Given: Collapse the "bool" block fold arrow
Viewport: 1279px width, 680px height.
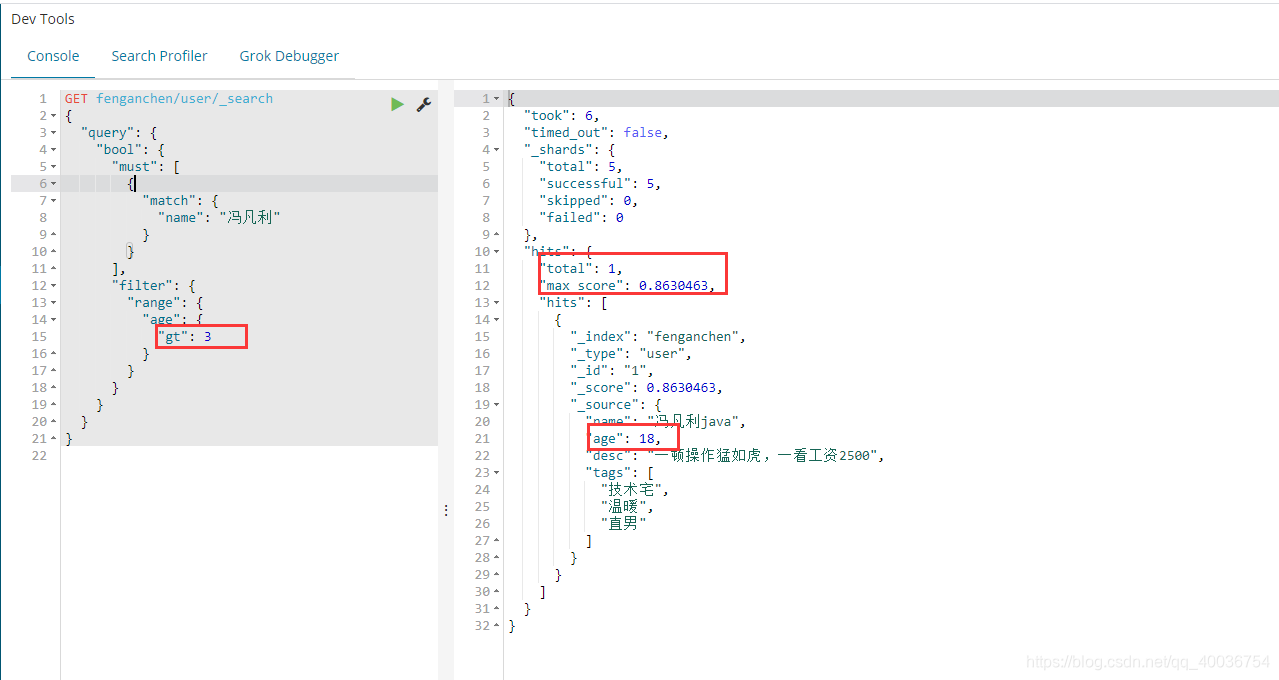Looking at the screenshot, I should pyautogui.click(x=52, y=150).
